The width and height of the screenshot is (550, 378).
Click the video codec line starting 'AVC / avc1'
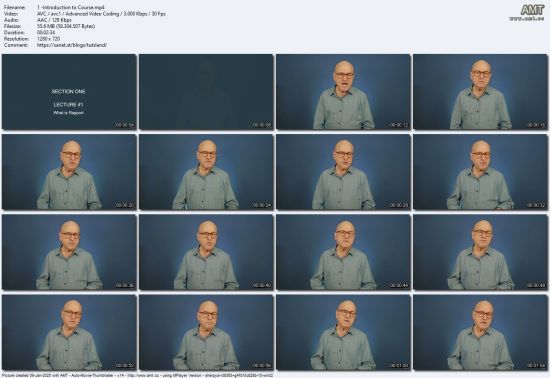(101, 14)
